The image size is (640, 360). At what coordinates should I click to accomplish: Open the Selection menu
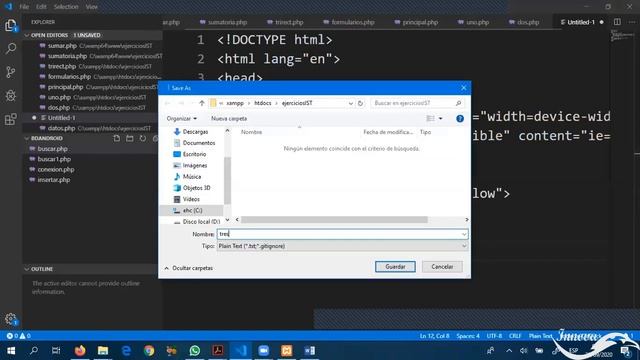pyautogui.click(x=66, y=7)
